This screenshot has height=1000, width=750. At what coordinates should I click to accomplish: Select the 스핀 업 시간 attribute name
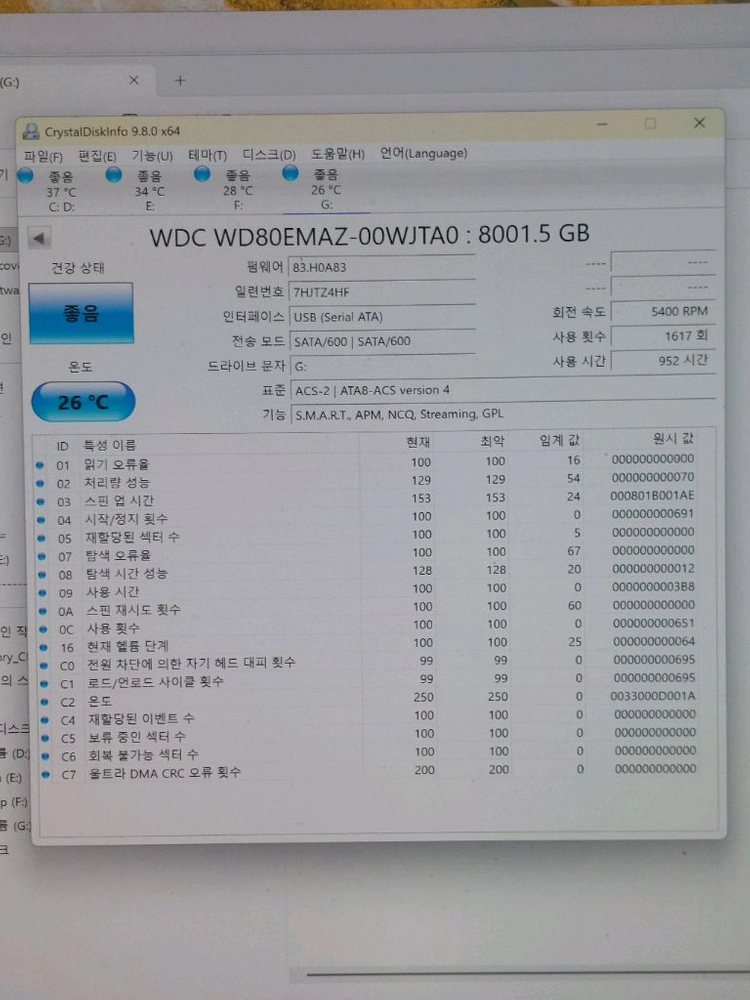pyautogui.click(x=120, y=501)
